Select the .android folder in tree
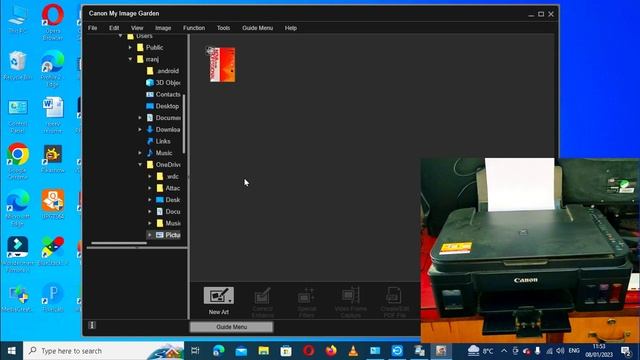Screen dimensions: 640x360 tap(163, 71)
